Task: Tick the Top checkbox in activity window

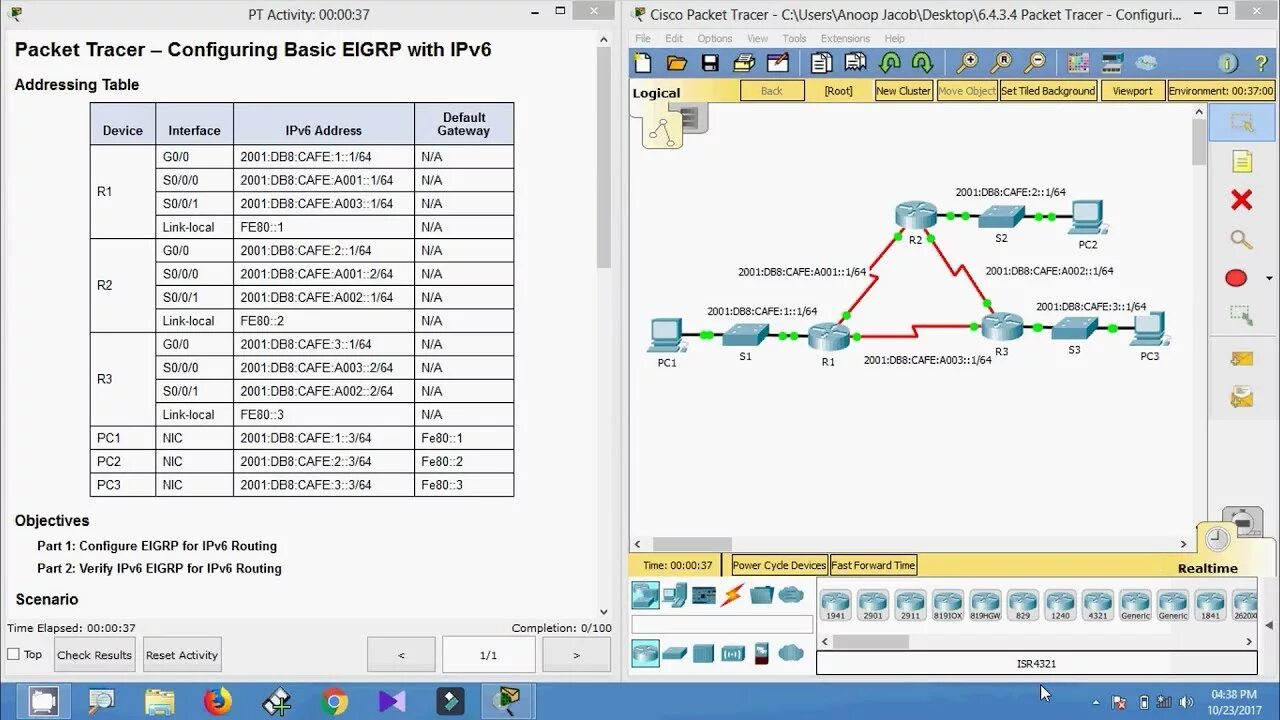Action: pyautogui.click(x=14, y=654)
